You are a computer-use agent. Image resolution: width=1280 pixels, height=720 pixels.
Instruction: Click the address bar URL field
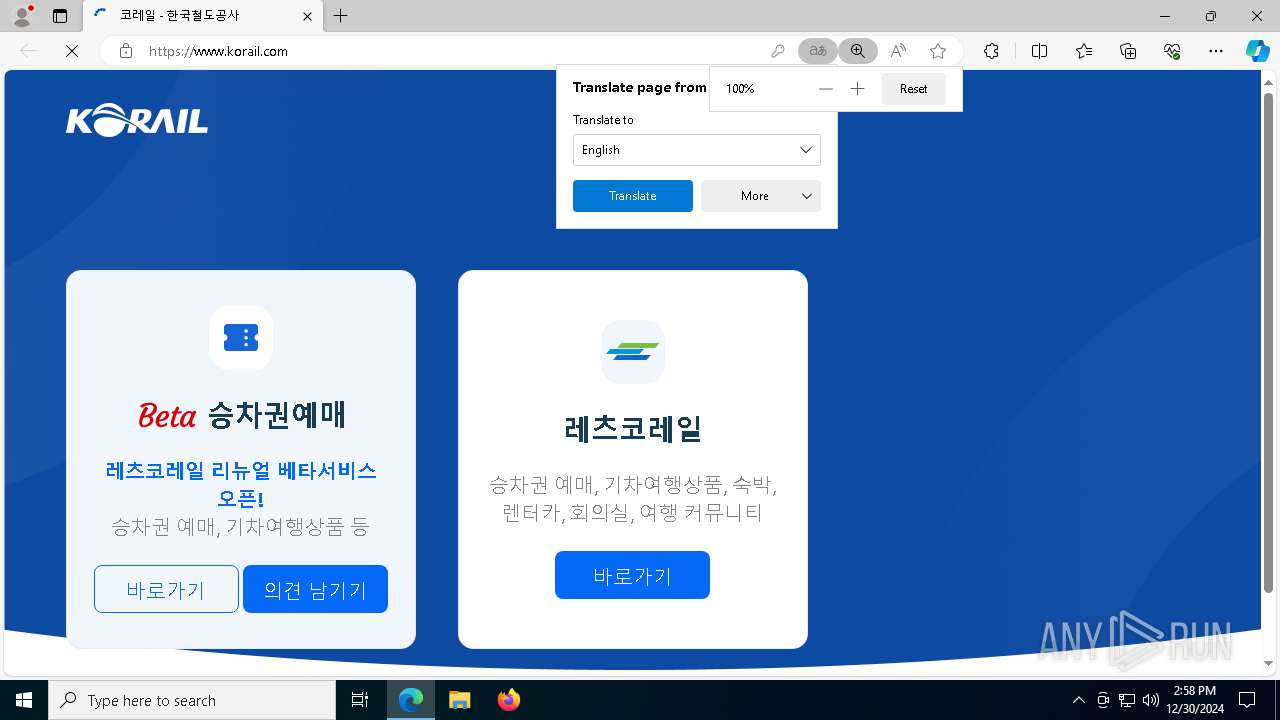pos(450,51)
